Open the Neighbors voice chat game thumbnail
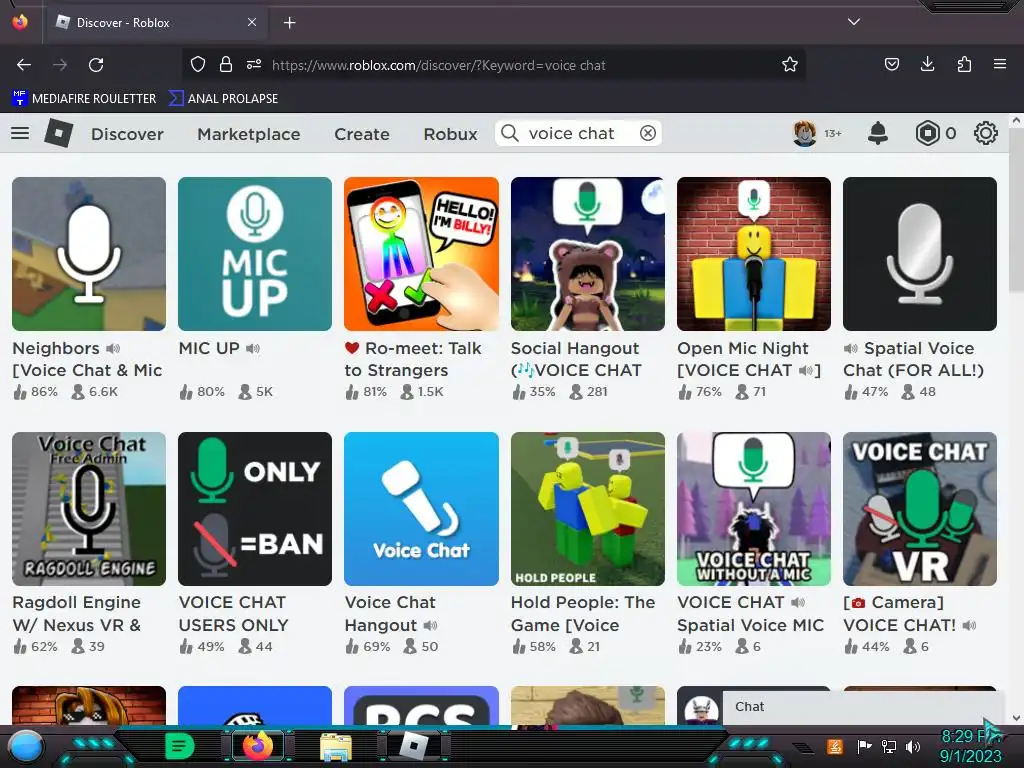The height and width of the screenshot is (768, 1024). point(89,254)
